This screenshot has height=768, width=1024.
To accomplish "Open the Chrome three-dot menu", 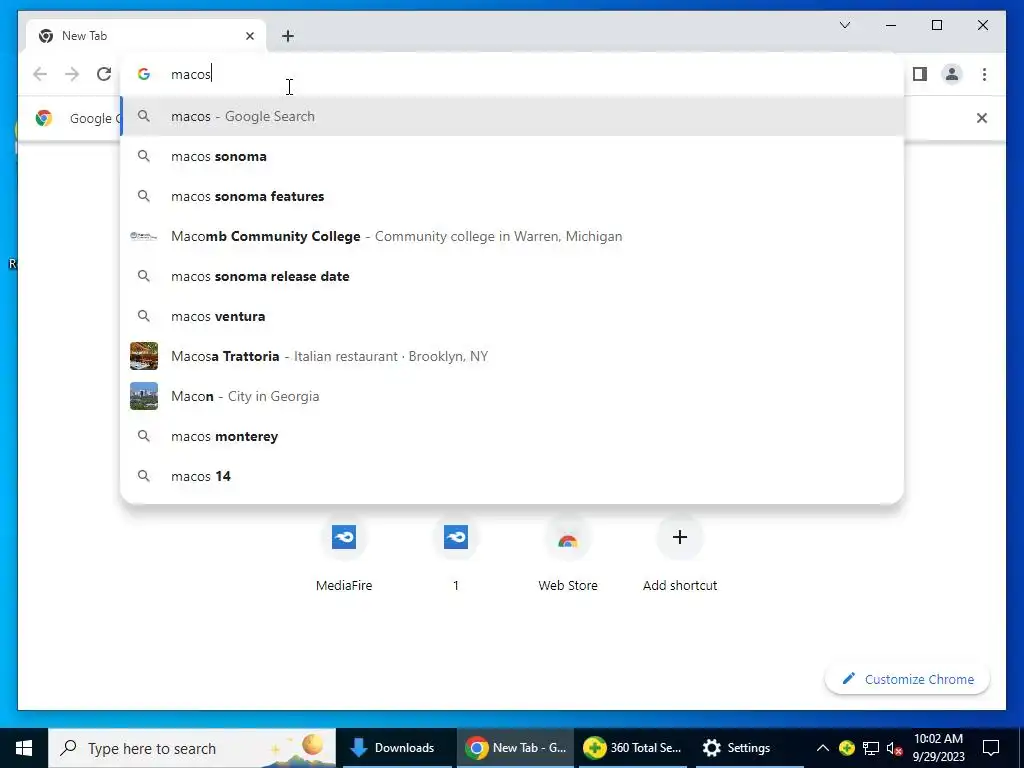I will (x=984, y=74).
